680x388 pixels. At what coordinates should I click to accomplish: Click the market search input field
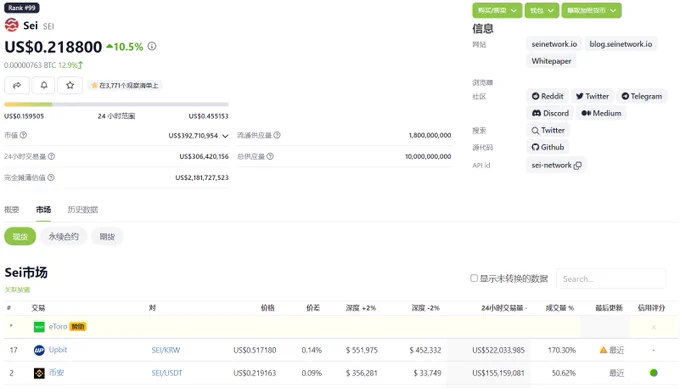[611, 279]
